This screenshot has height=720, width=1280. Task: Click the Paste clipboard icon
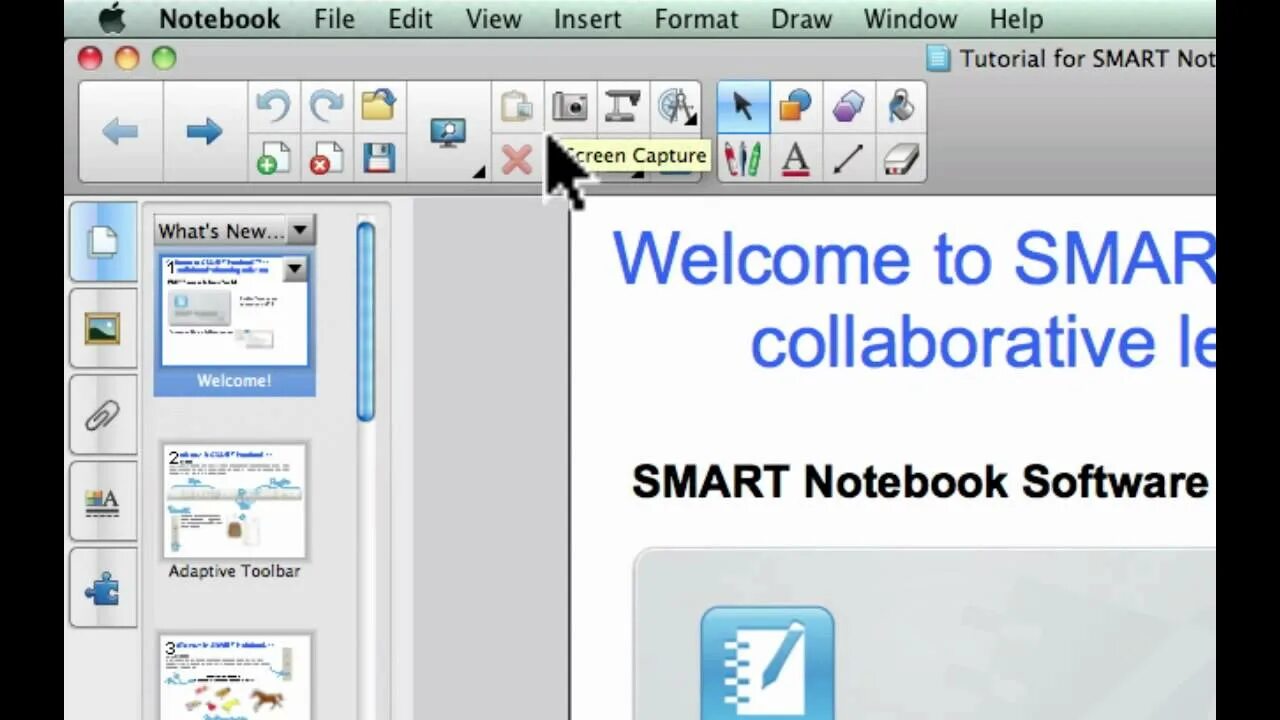point(516,106)
